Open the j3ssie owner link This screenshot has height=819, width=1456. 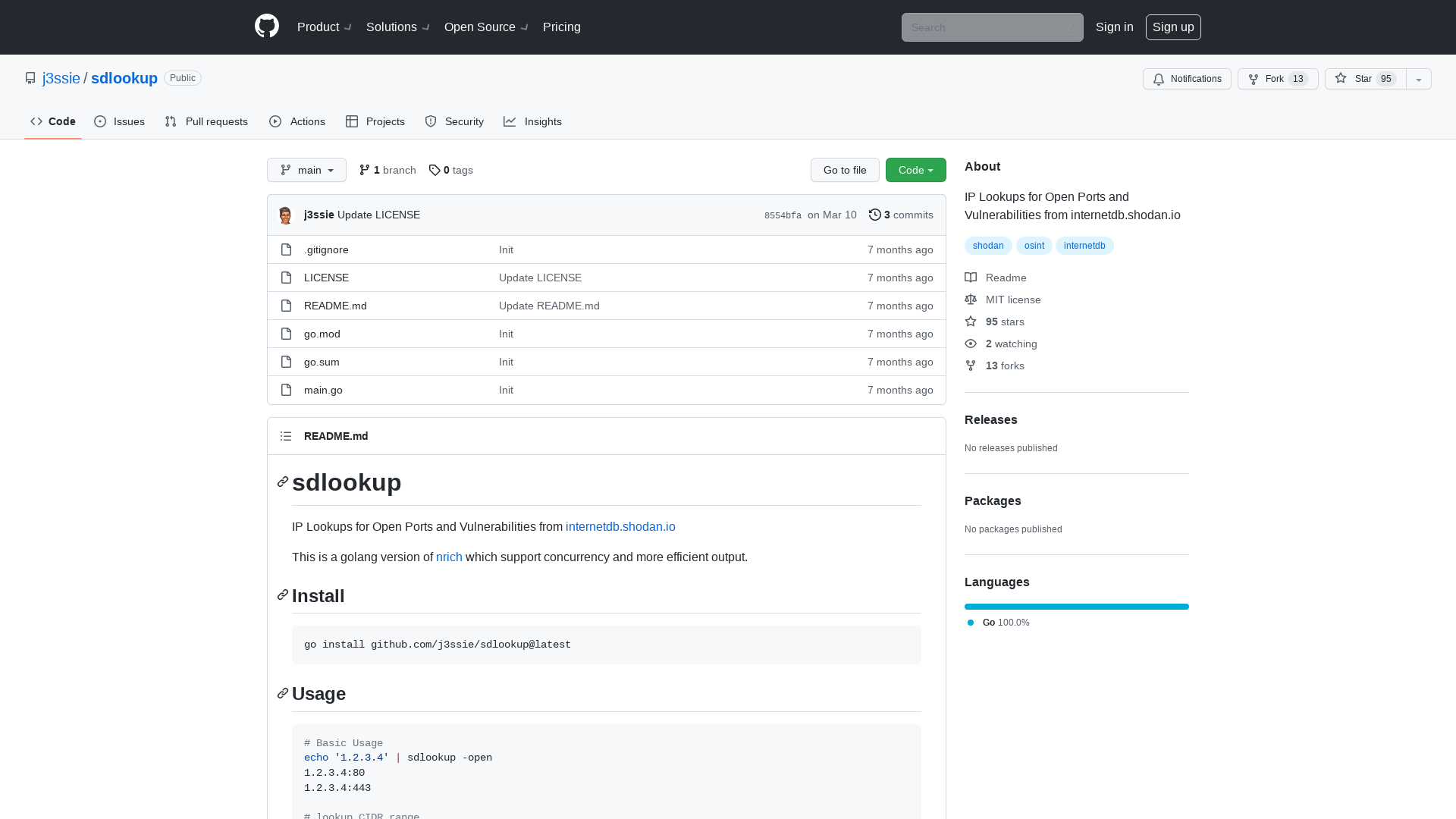[x=61, y=78]
